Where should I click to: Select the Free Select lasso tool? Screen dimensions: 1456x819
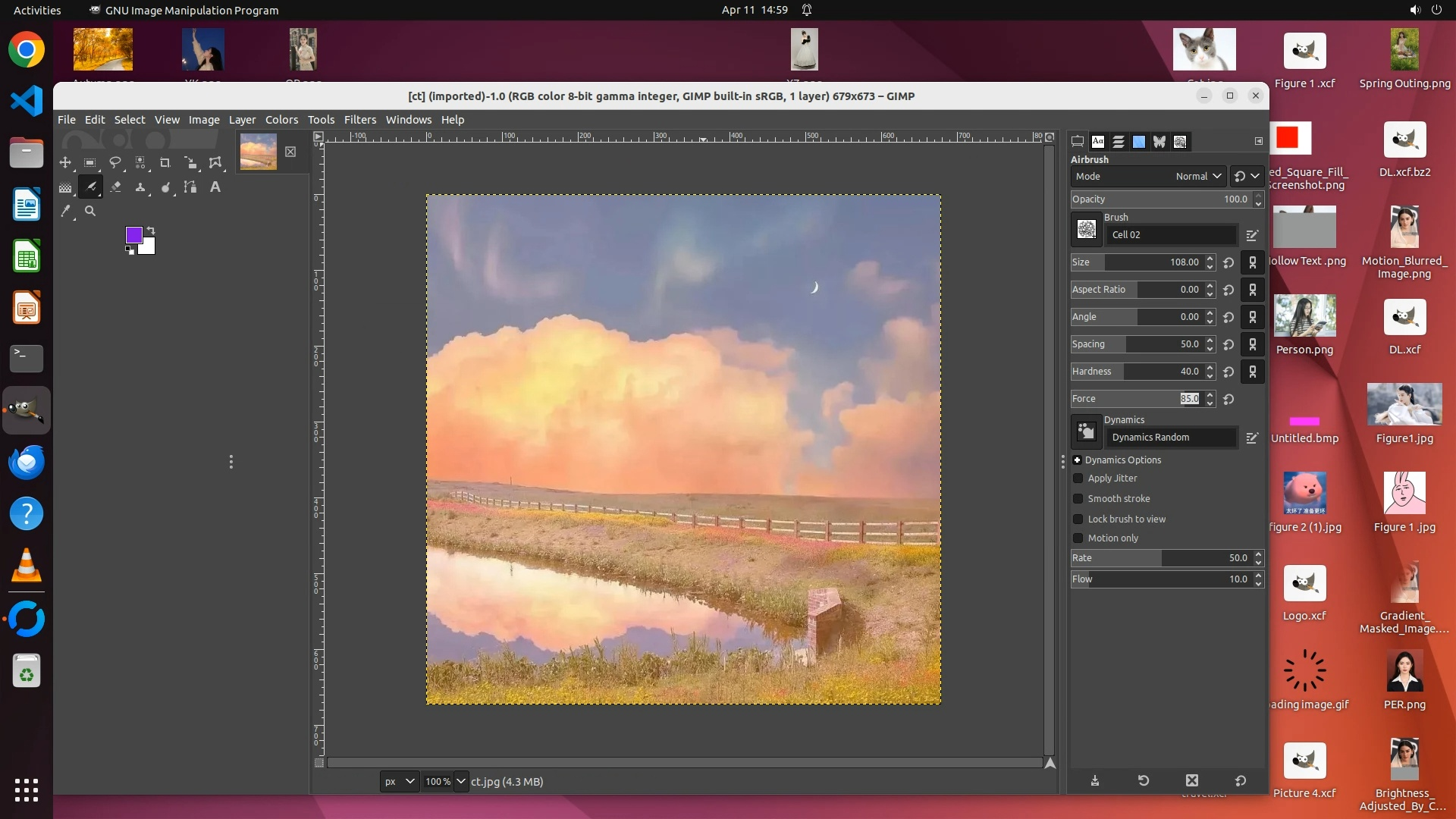point(115,162)
